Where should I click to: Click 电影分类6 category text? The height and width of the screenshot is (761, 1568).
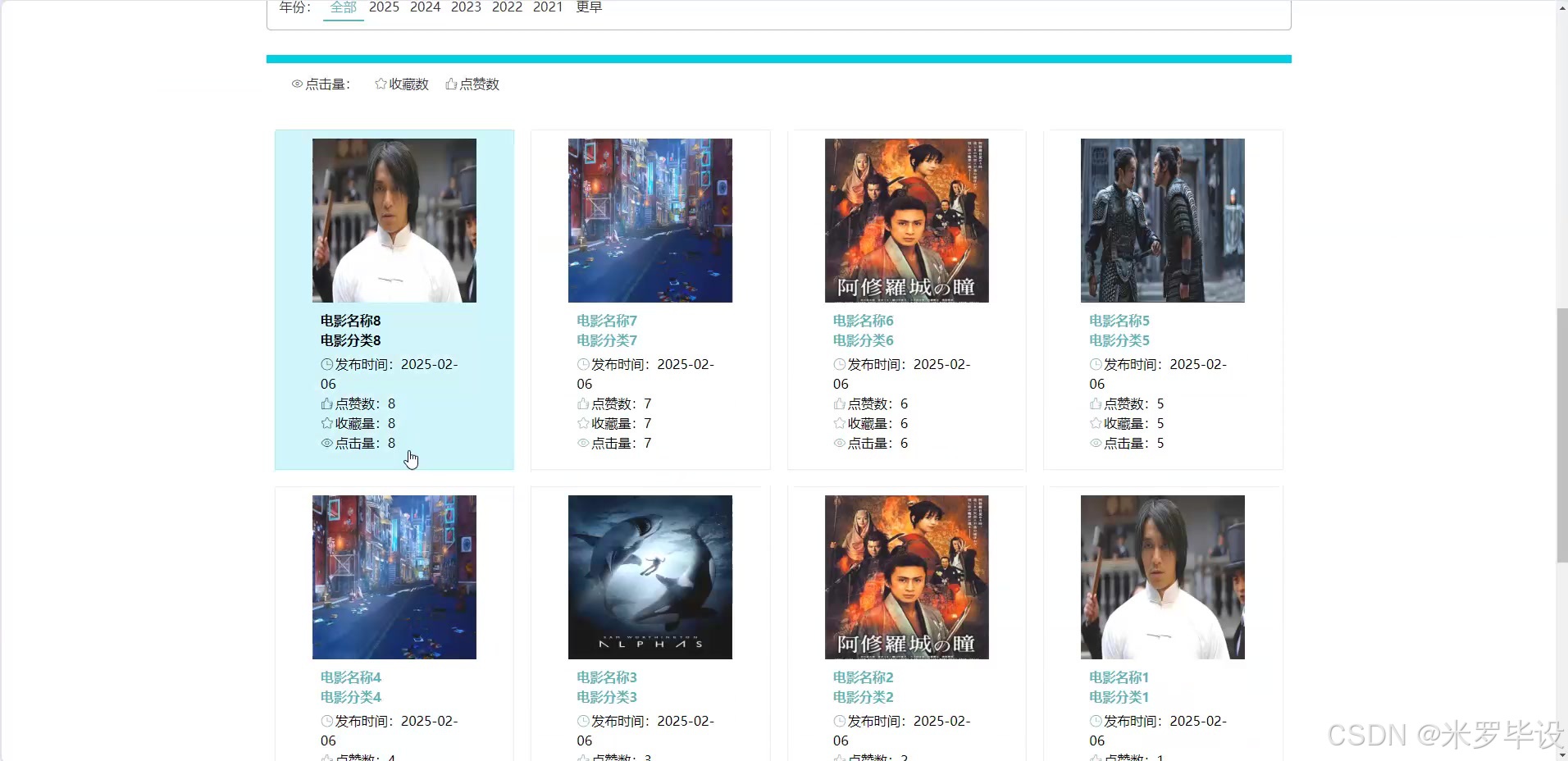point(864,340)
